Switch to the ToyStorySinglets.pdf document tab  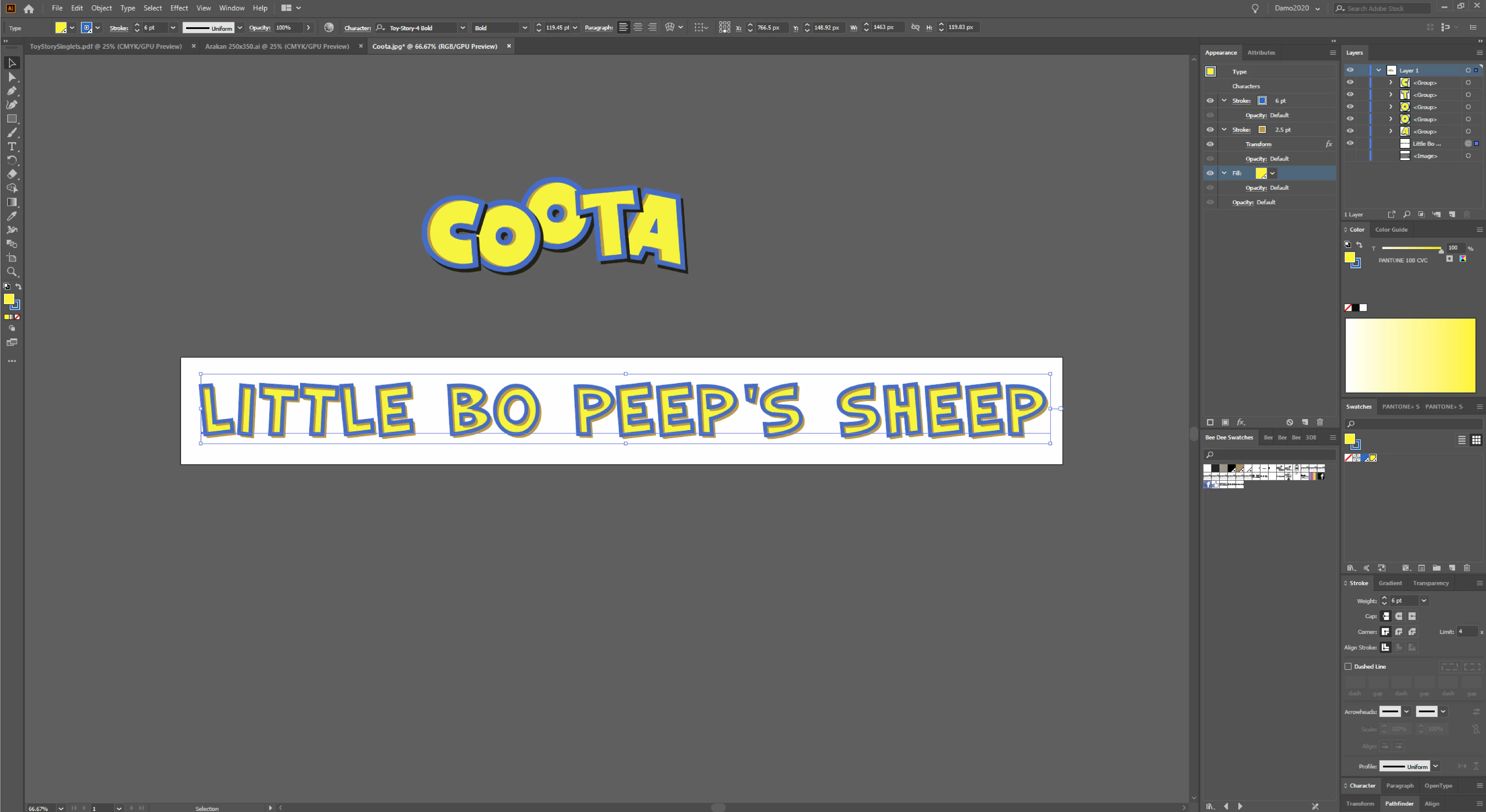tap(105, 46)
